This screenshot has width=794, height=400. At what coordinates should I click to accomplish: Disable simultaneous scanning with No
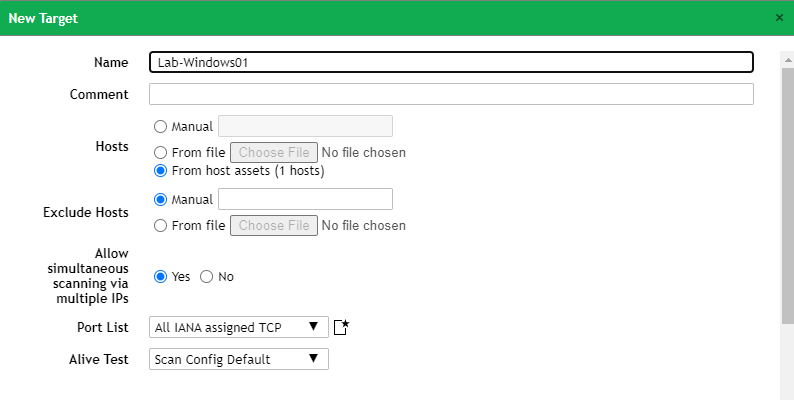pos(207,277)
